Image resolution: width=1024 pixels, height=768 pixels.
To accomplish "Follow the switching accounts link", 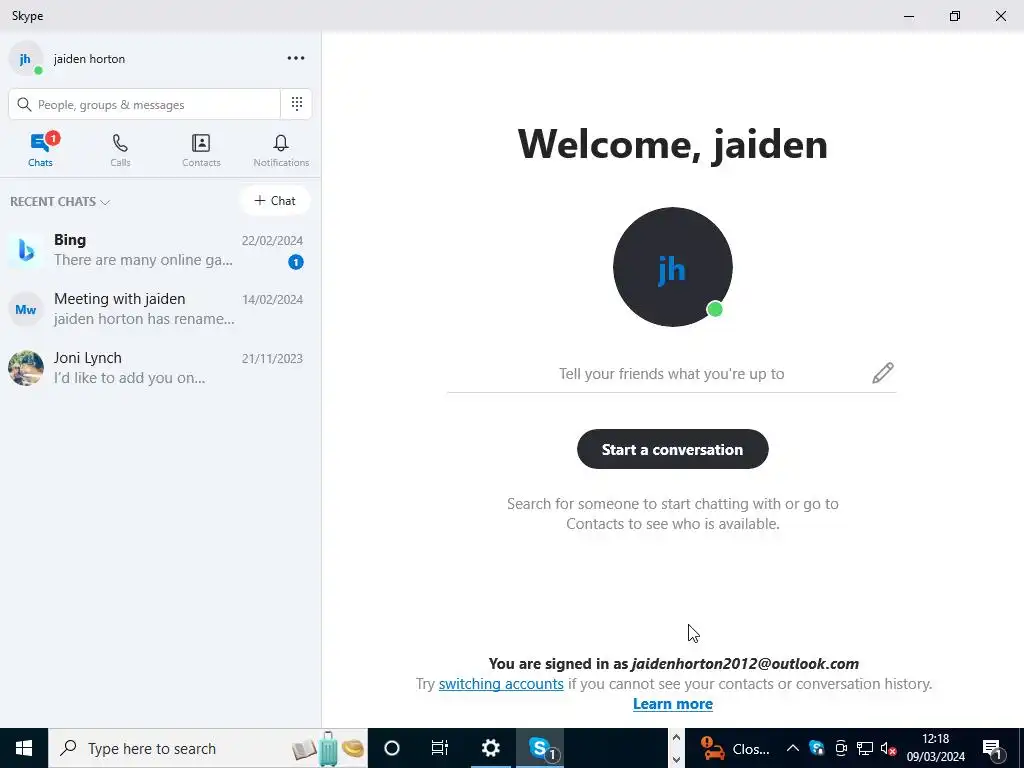I will (x=501, y=684).
